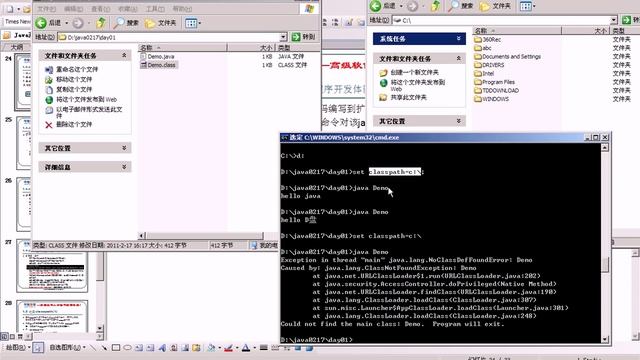Toggle Folders (文件夹) in C:\ Explorer toolbar
640x360 pixels.
495,6
